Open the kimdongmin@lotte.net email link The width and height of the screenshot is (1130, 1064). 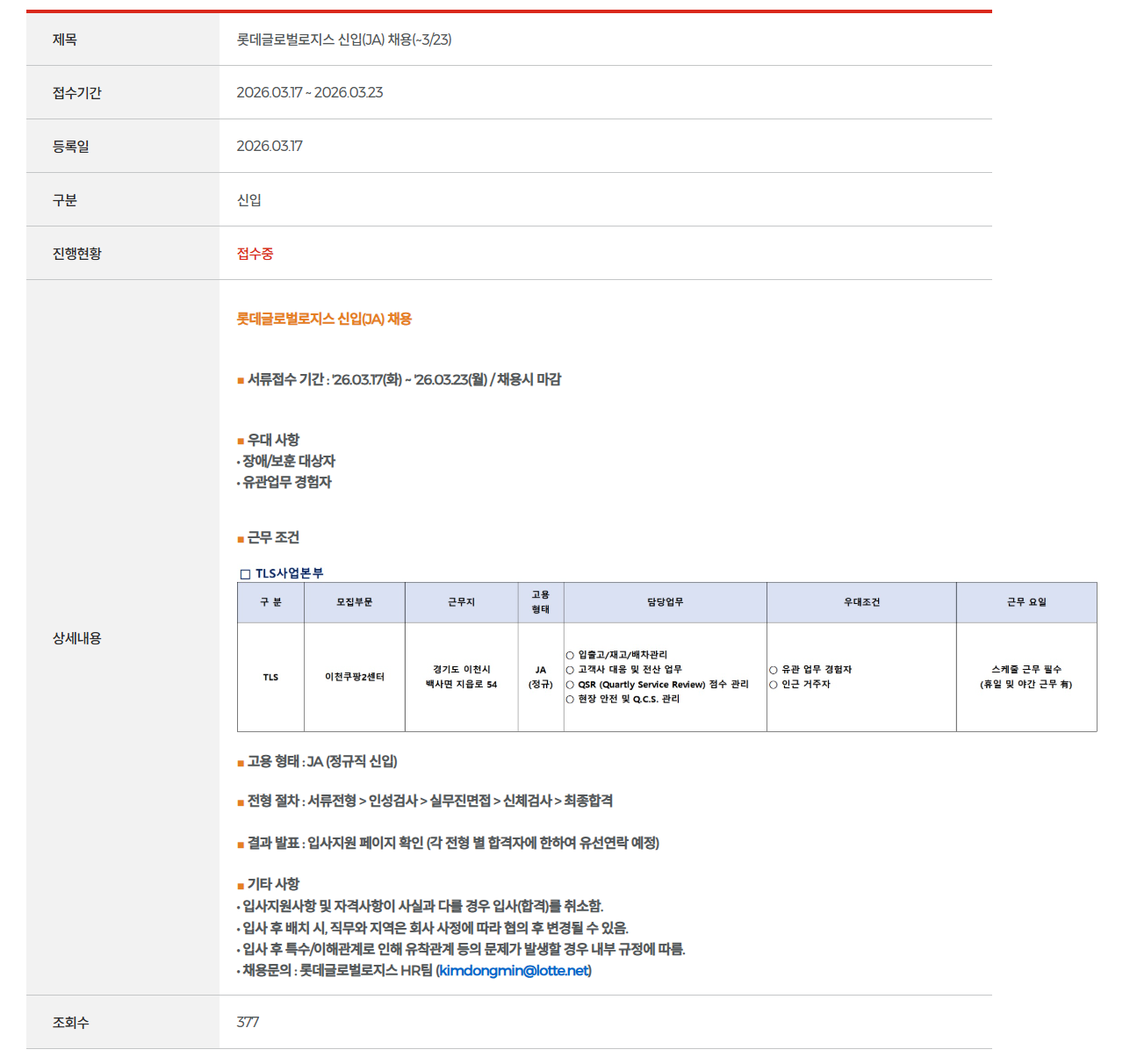coord(513,970)
